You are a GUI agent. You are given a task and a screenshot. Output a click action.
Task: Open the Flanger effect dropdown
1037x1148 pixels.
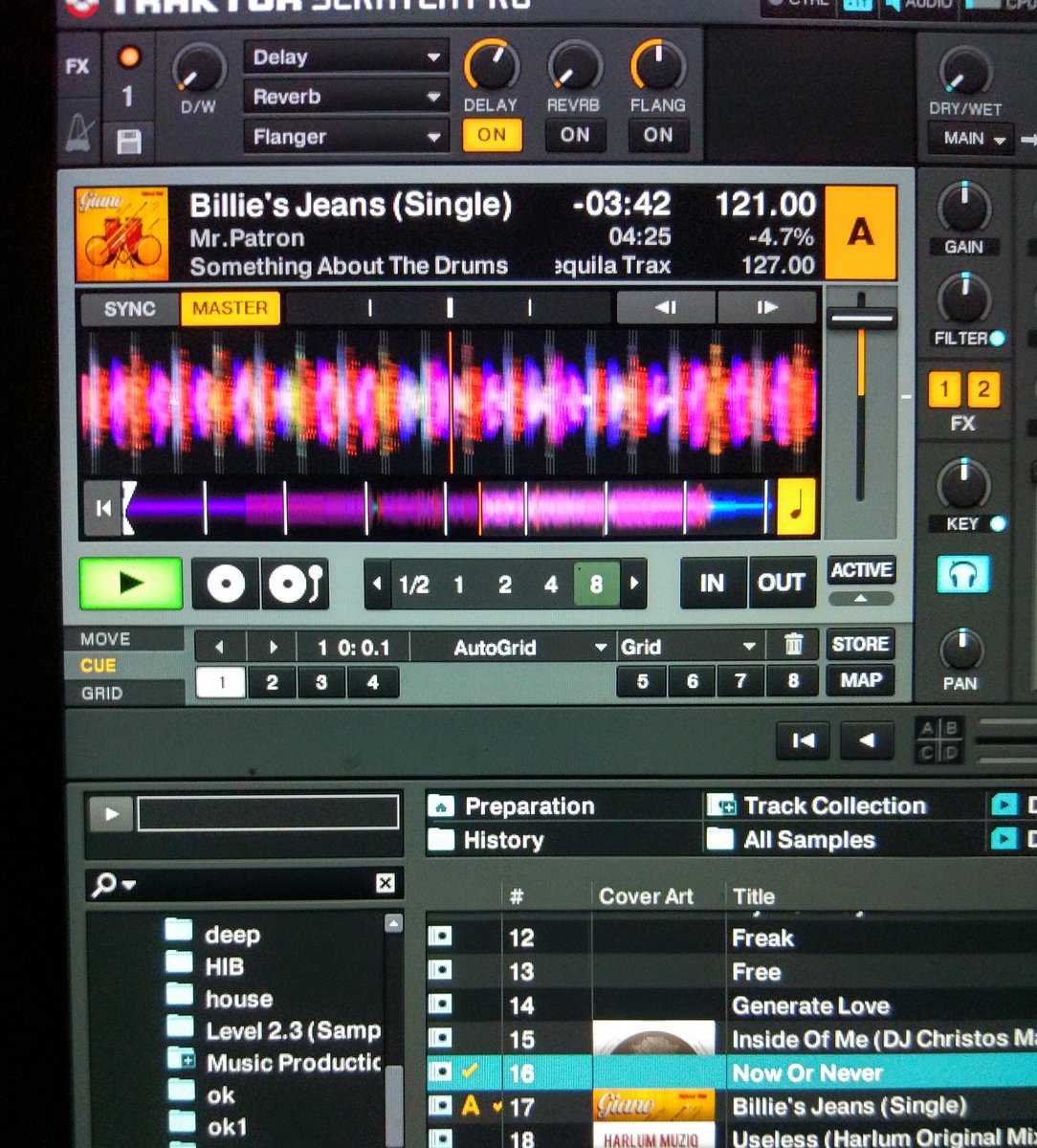346,137
